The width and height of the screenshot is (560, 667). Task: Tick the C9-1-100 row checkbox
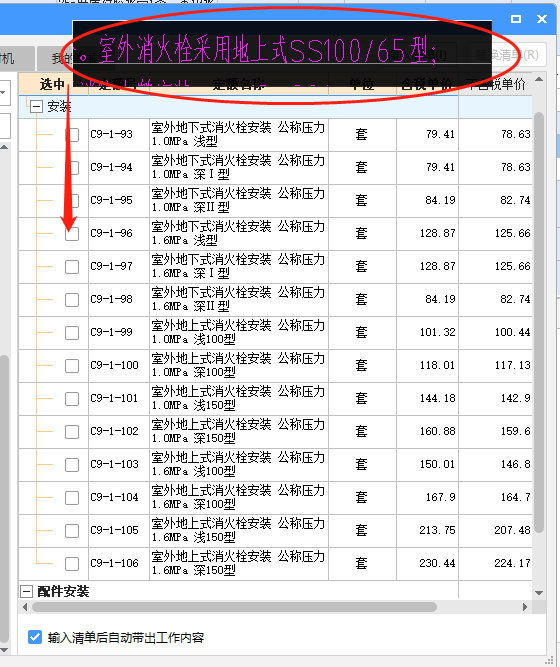(72, 365)
